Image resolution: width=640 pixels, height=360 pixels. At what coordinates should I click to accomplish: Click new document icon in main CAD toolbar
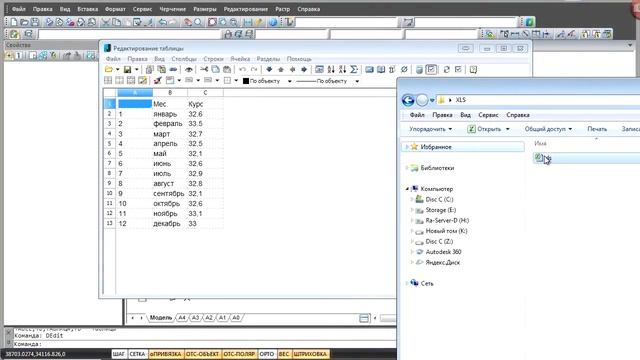(13, 22)
